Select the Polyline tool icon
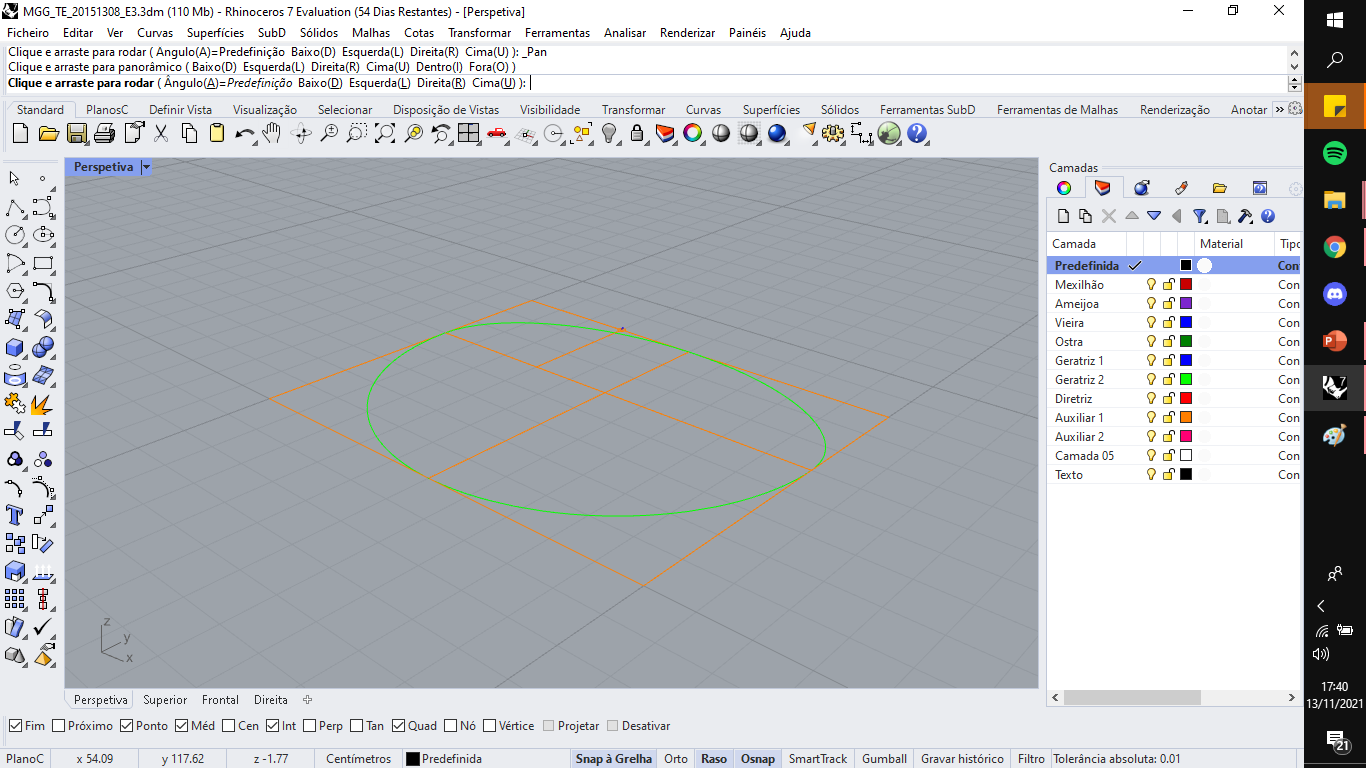Viewport: 1366px width, 768px height. (x=15, y=207)
